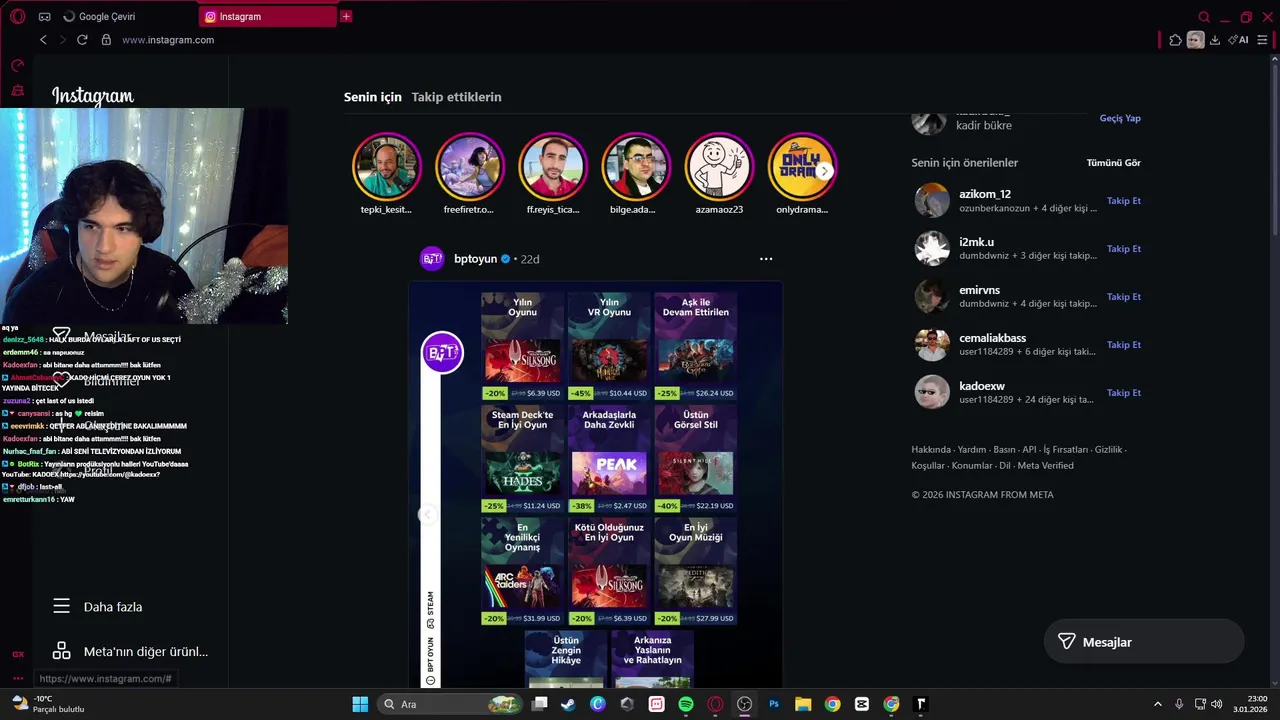Image resolution: width=1280 pixels, height=720 pixels.
Task: Open the tepki_kesit story
Action: point(386,168)
